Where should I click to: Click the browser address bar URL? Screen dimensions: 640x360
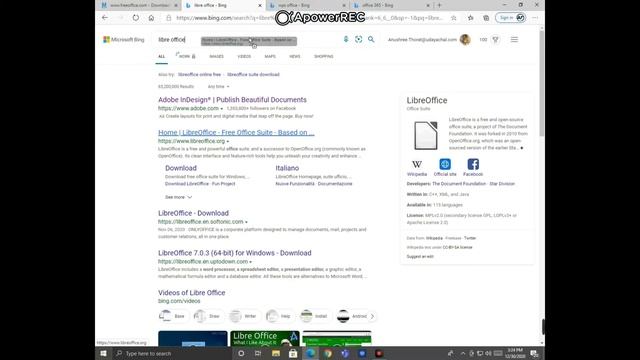tap(310, 18)
